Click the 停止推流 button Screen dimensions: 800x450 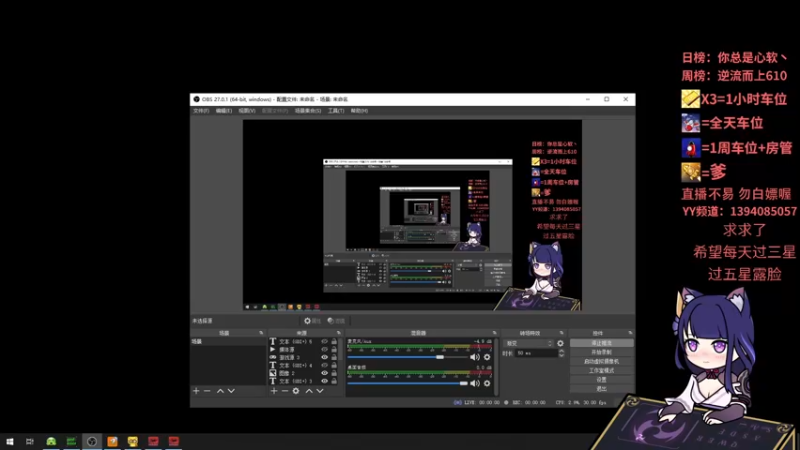click(x=602, y=343)
